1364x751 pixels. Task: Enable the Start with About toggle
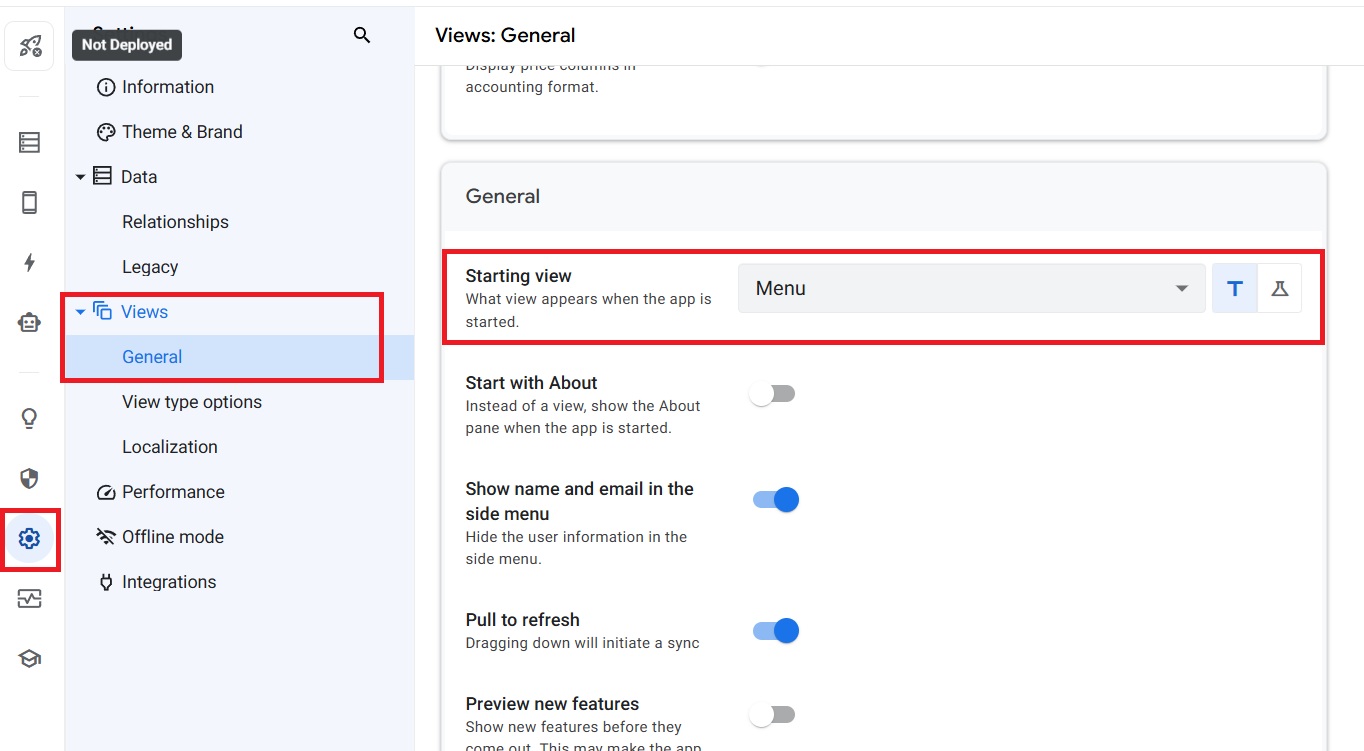pyautogui.click(x=773, y=394)
